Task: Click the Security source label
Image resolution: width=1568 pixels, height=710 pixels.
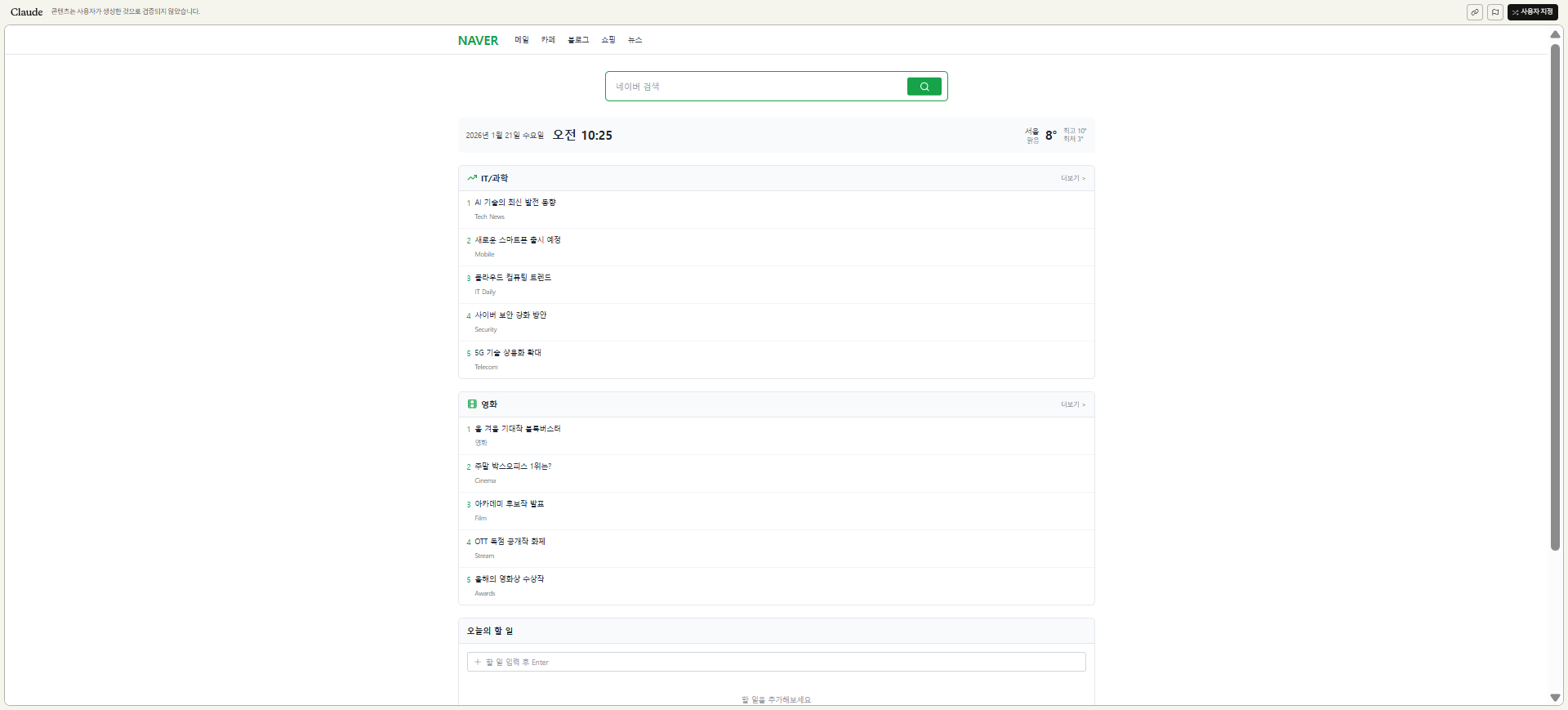Action: point(485,330)
